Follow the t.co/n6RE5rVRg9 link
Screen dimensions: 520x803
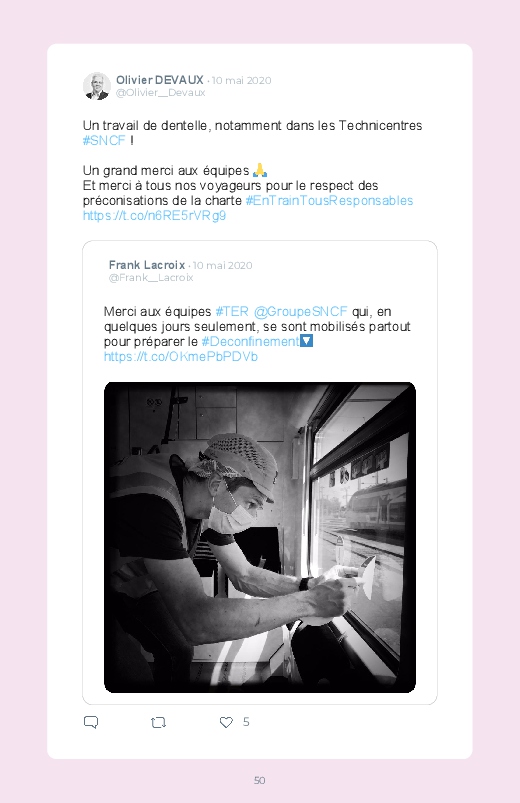coord(154,216)
